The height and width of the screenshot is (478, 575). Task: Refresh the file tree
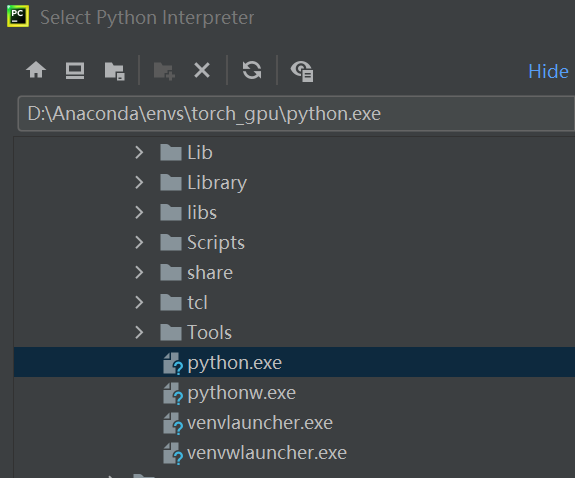252,70
